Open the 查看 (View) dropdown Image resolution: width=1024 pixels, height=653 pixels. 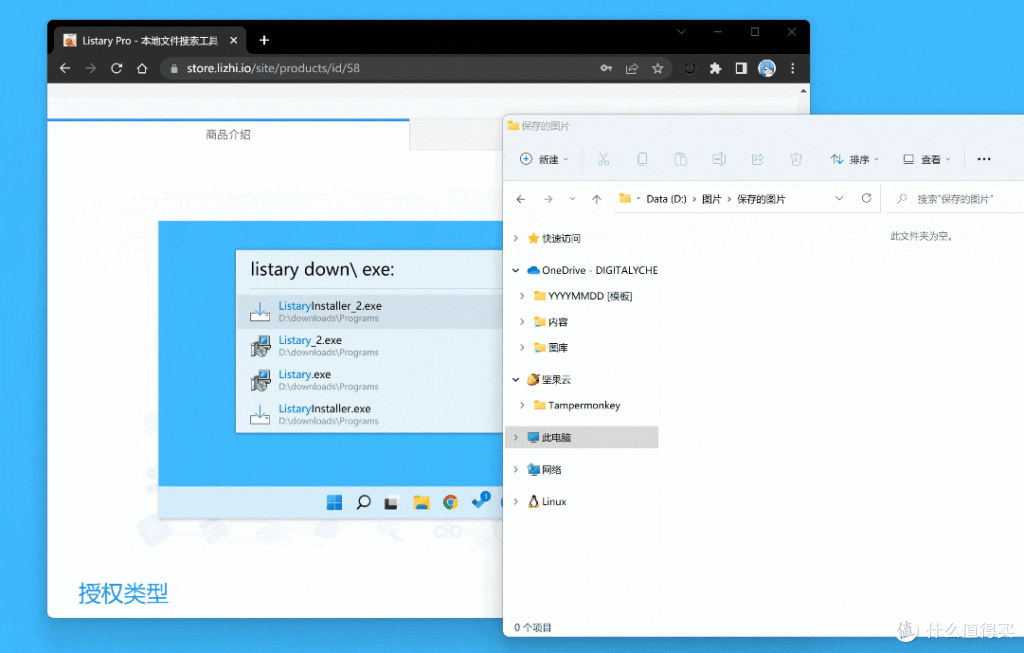point(927,159)
